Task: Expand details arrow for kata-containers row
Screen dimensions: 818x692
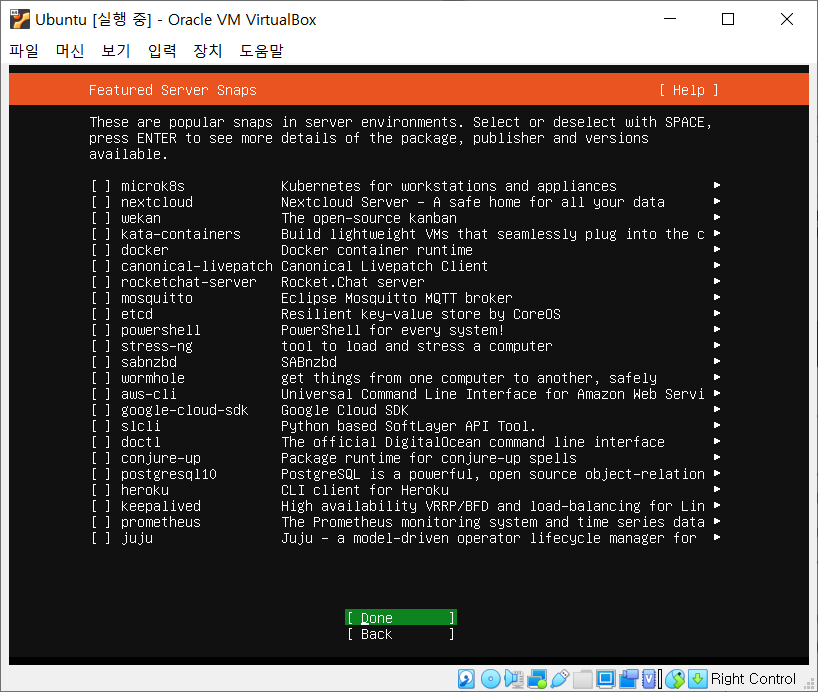Action: point(717,233)
